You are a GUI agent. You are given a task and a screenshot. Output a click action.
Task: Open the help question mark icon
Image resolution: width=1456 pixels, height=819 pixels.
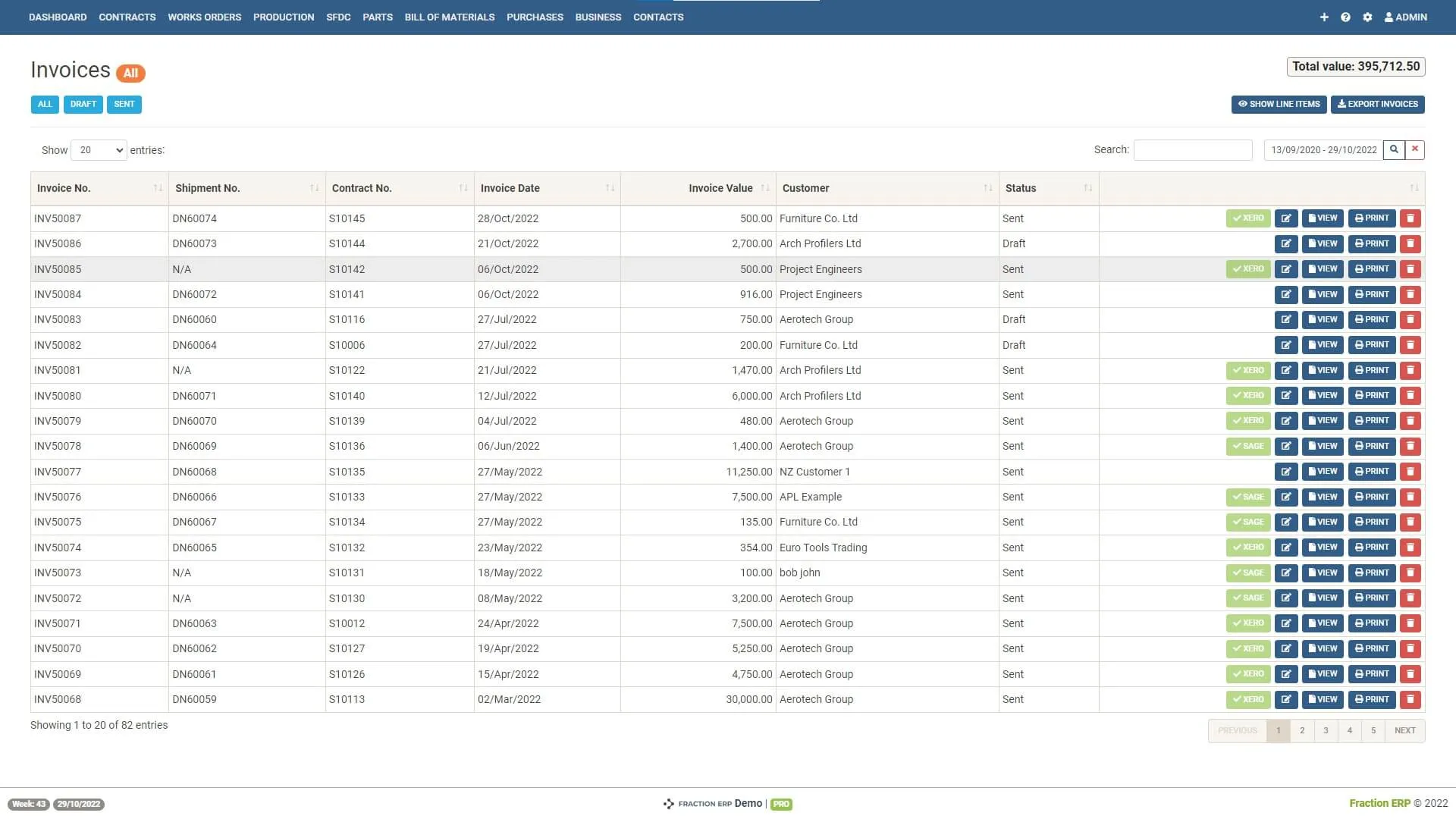(x=1345, y=17)
